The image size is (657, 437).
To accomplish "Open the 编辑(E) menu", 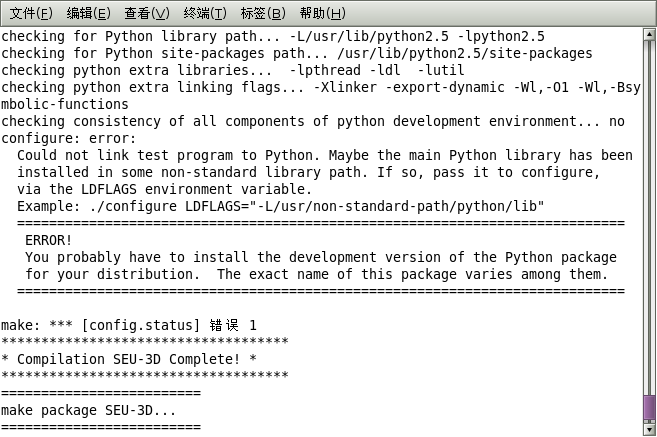I will [88, 13].
